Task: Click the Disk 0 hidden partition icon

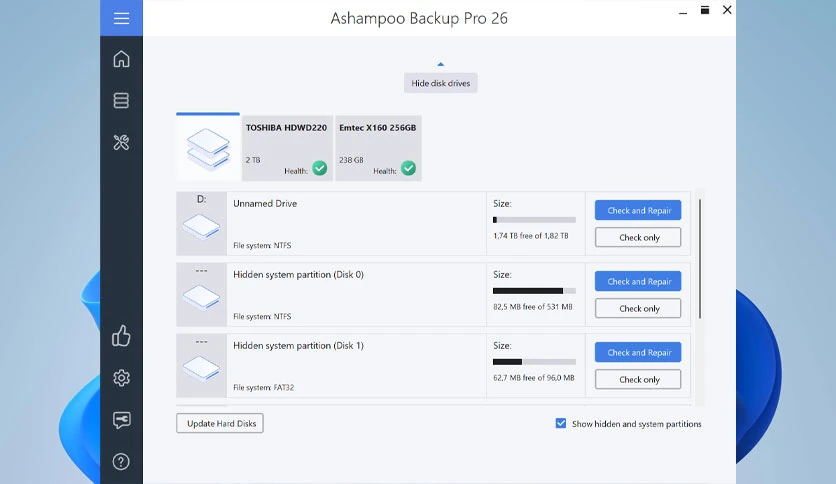Action: 201,297
